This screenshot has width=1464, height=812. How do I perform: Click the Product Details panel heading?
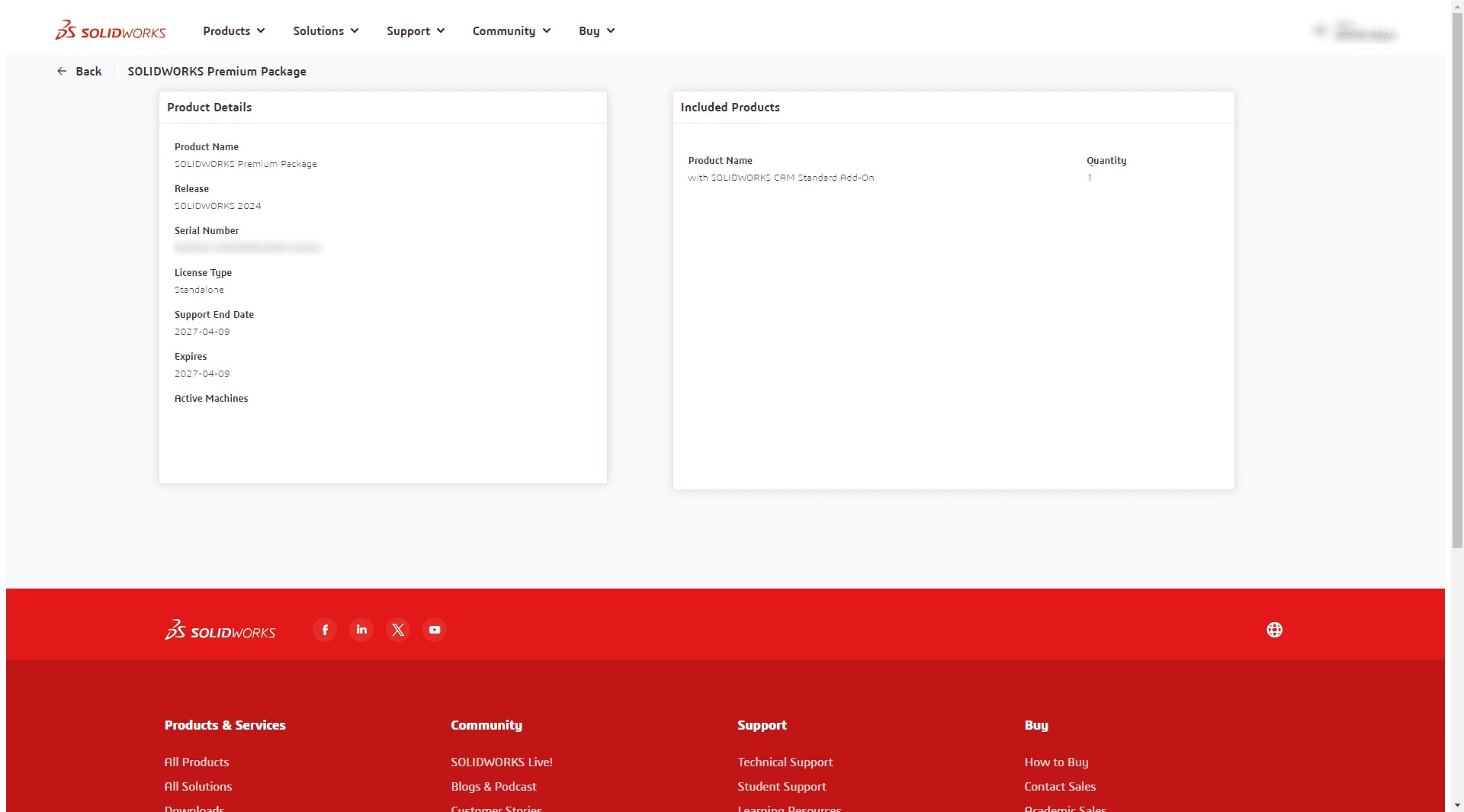click(x=209, y=107)
